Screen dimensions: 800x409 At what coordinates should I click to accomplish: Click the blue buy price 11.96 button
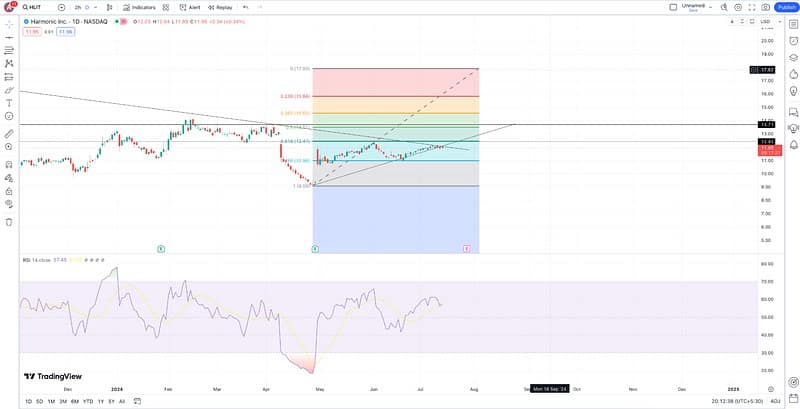click(x=66, y=32)
